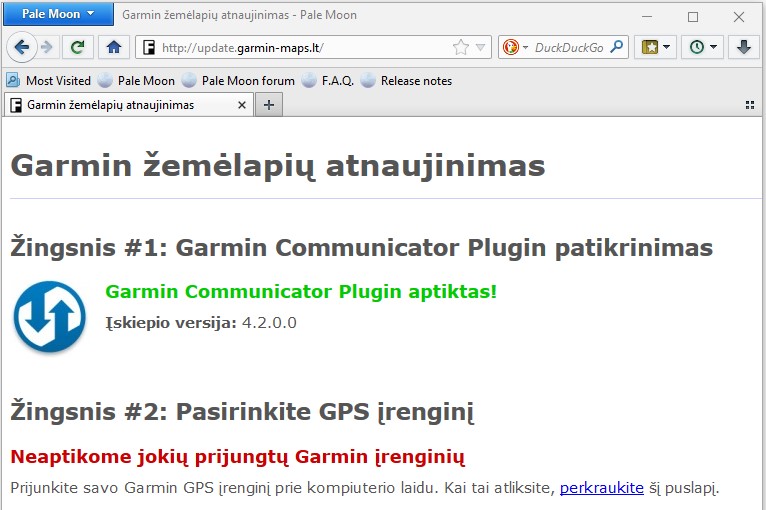Expand the address bar history dropdown
Screen dimensions: 766x510
(x=481, y=47)
